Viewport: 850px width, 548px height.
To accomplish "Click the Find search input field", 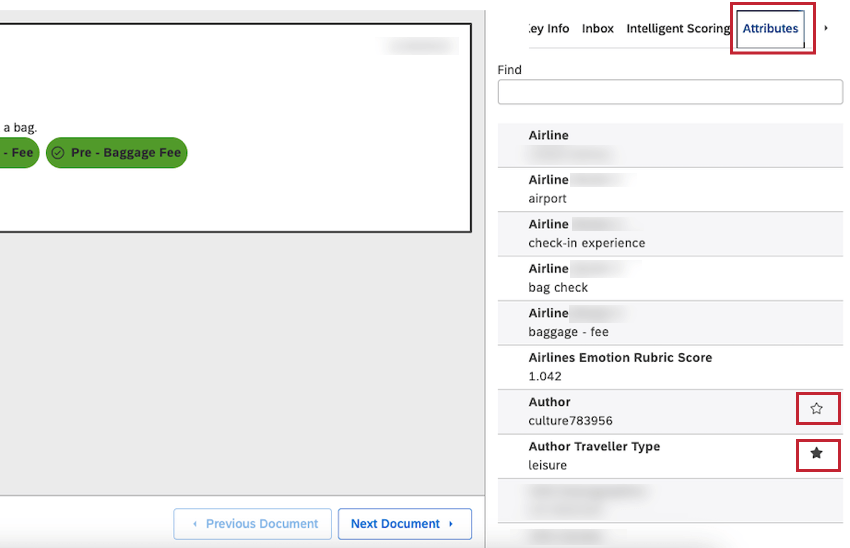I will (670, 92).
